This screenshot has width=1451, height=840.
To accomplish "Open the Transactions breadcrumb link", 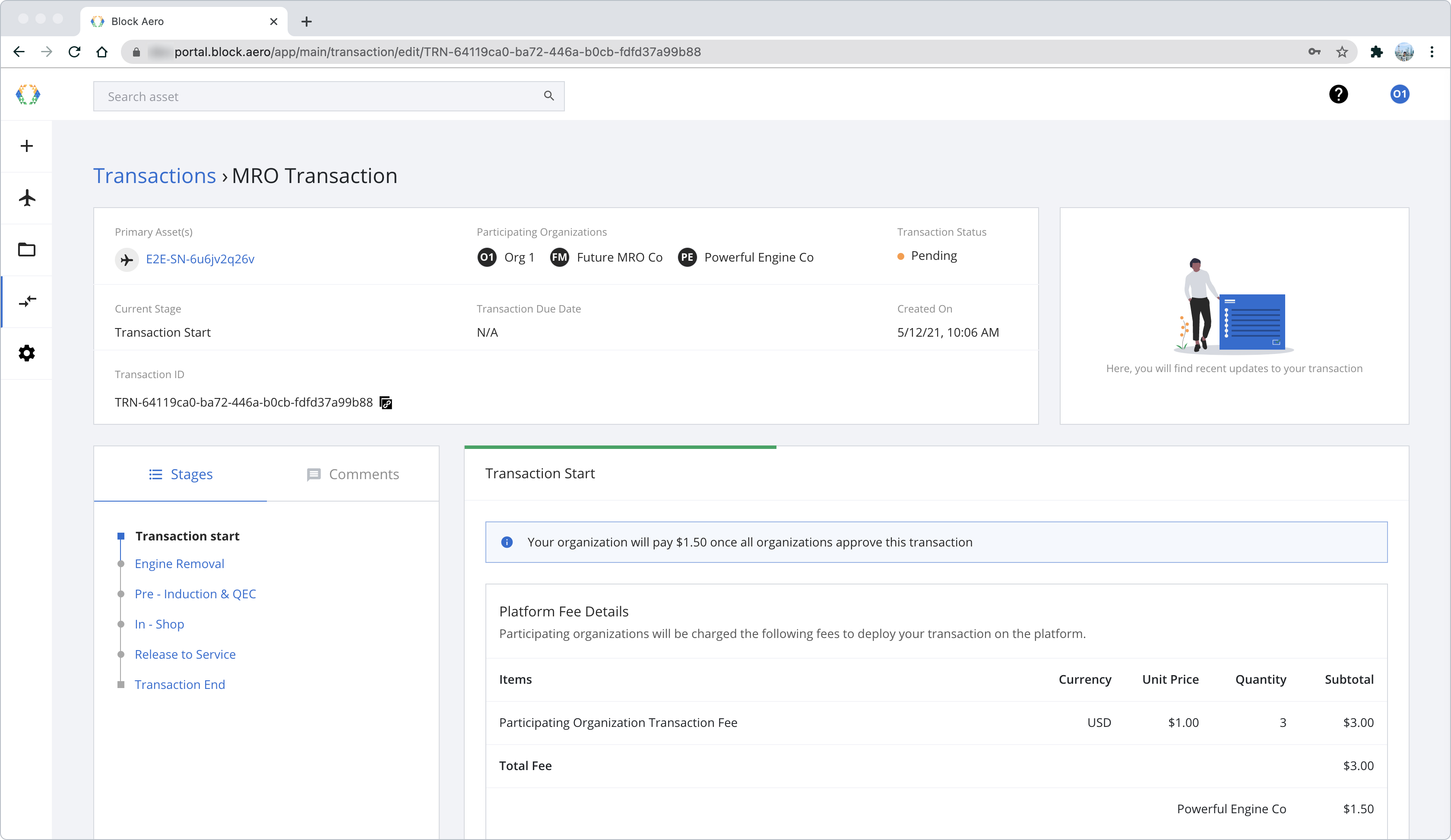I will (154, 176).
